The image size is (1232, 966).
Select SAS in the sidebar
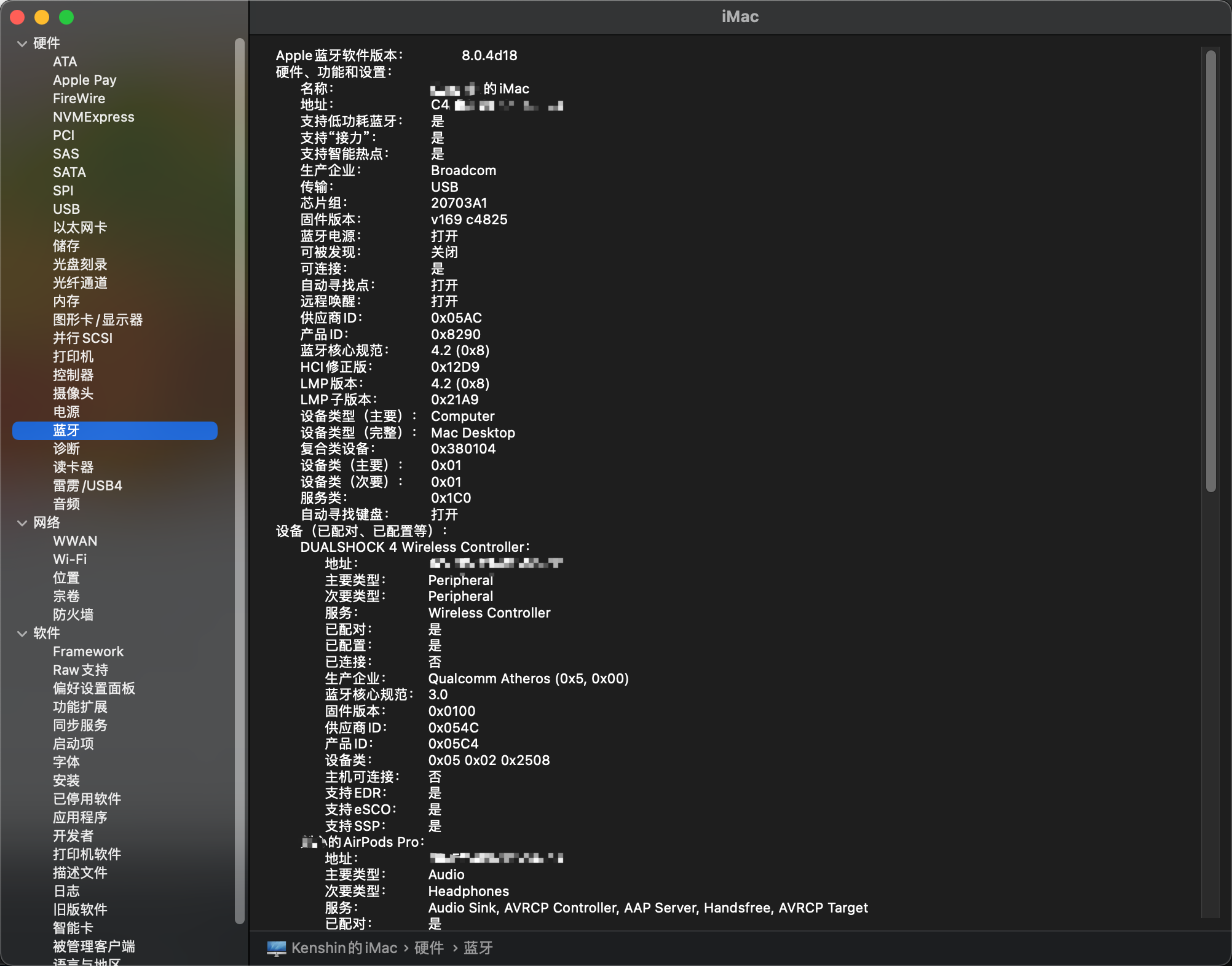[x=66, y=154]
